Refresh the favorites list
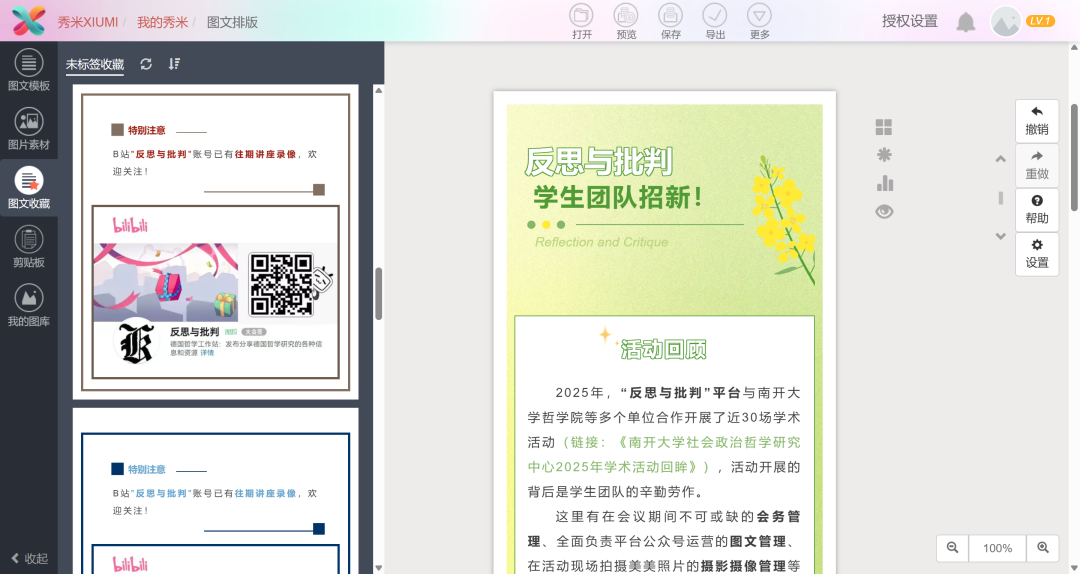 (x=146, y=64)
